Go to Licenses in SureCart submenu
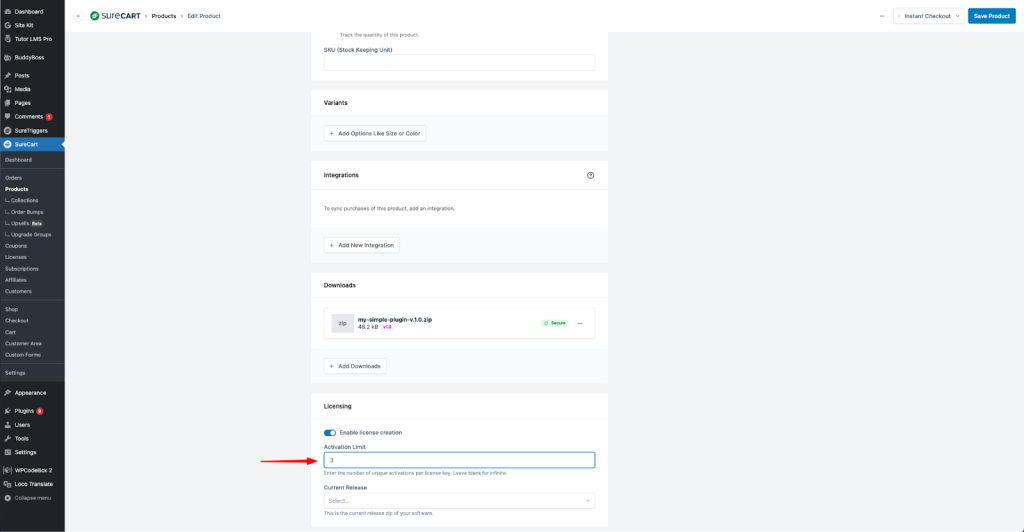The height and width of the screenshot is (532, 1024). (x=16, y=257)
